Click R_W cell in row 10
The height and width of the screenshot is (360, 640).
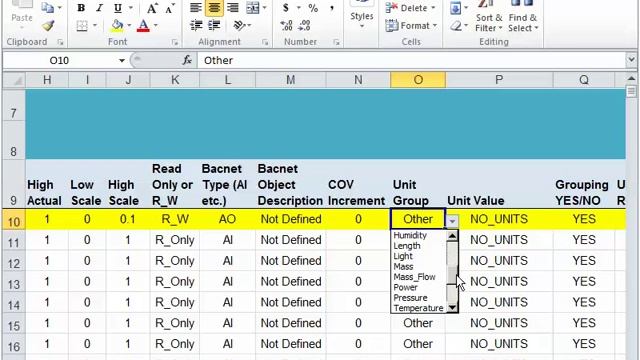[175, 219]
